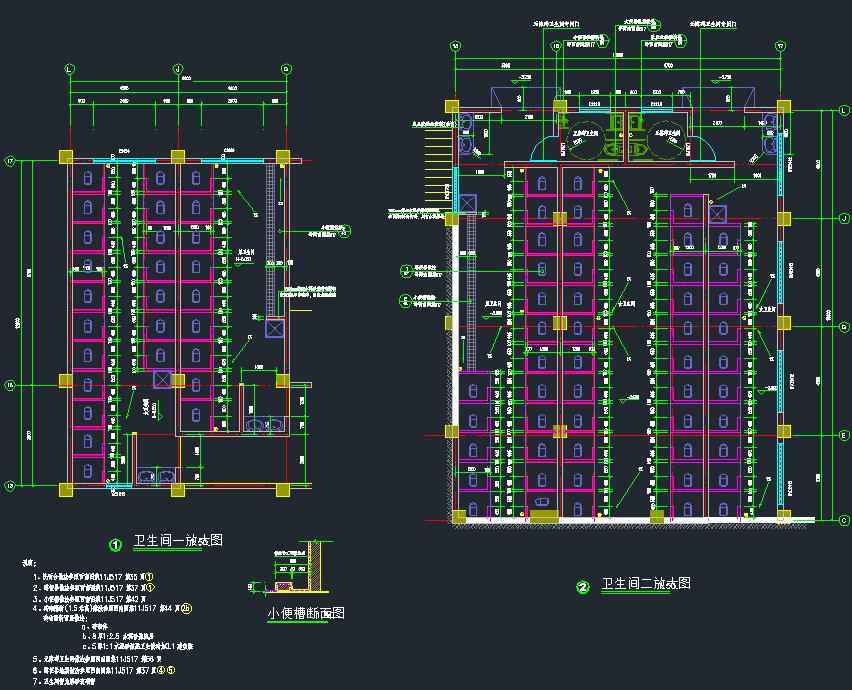Select the crossed shaft box at left plan axis 16

[x=162, y=379]
